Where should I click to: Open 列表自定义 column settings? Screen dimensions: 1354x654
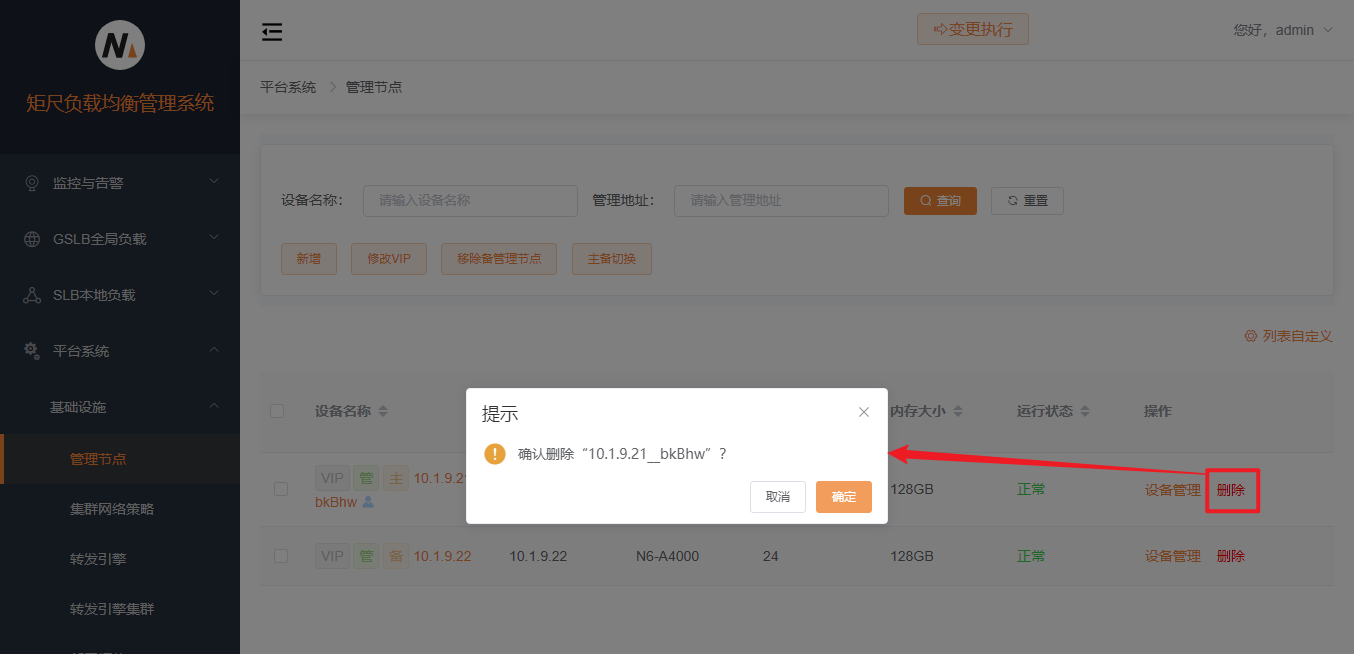(1288, 336)
